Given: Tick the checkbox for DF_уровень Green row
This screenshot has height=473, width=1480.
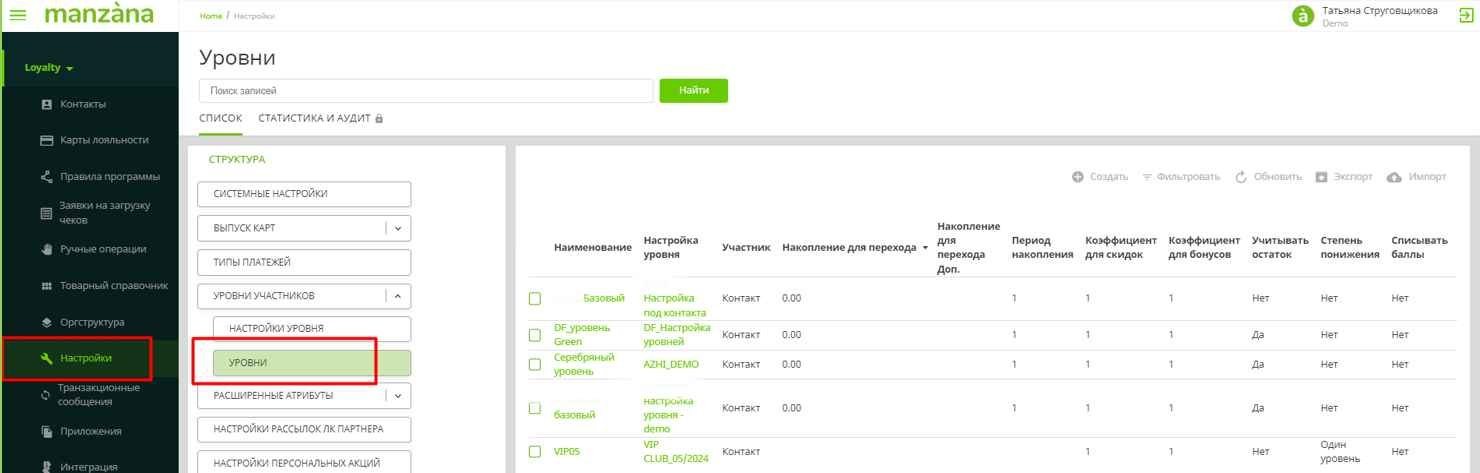Looking at the screenshot, I should pos(535,335).
